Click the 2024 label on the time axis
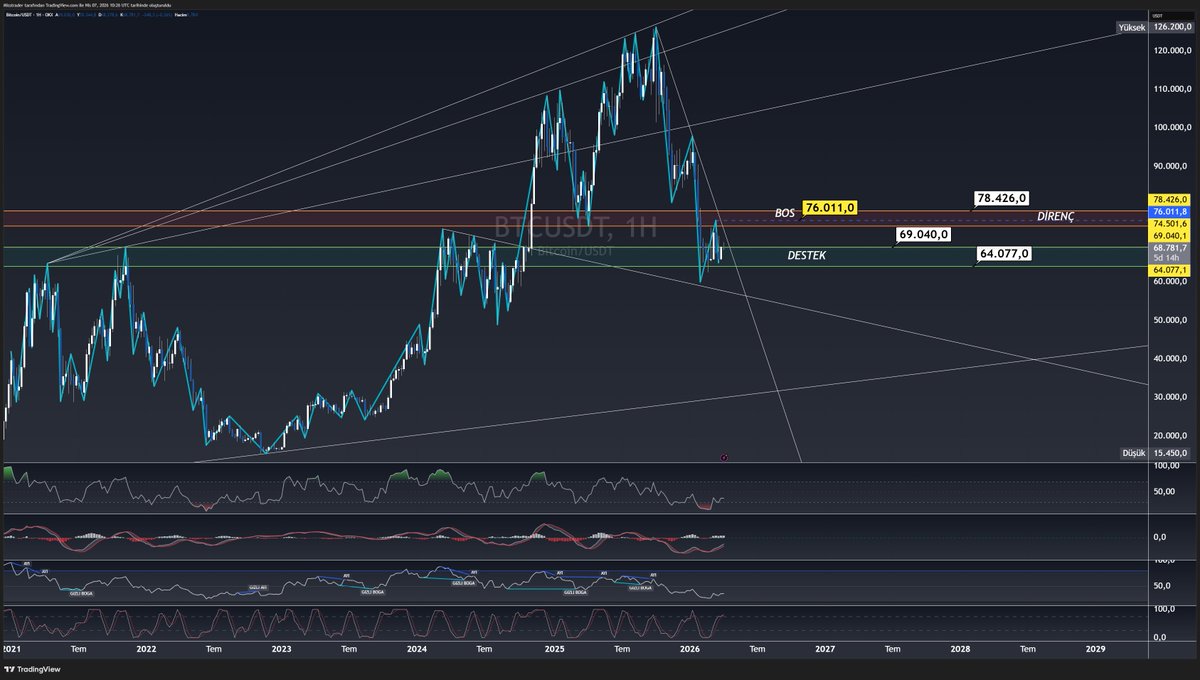This screenshot has height=680, width=1200. [417, 649]
